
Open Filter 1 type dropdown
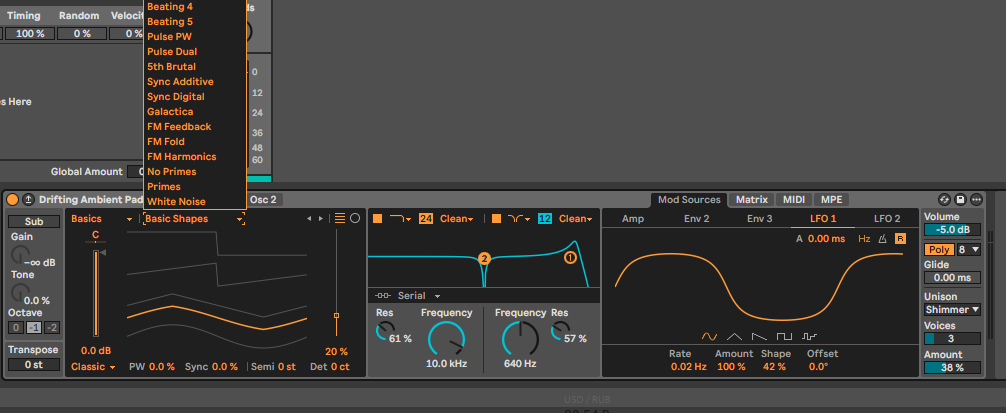[x=400, y=219]
